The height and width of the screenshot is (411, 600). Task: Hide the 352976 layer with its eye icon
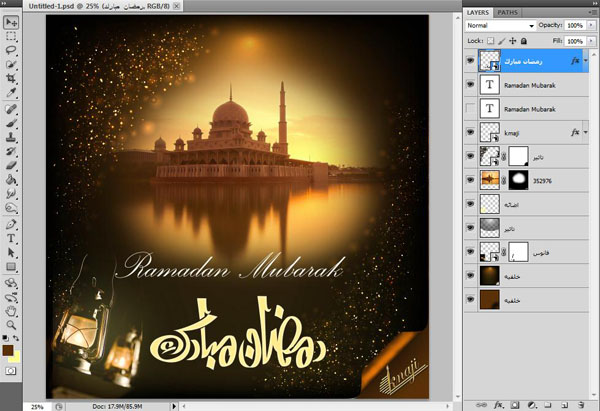471,180
